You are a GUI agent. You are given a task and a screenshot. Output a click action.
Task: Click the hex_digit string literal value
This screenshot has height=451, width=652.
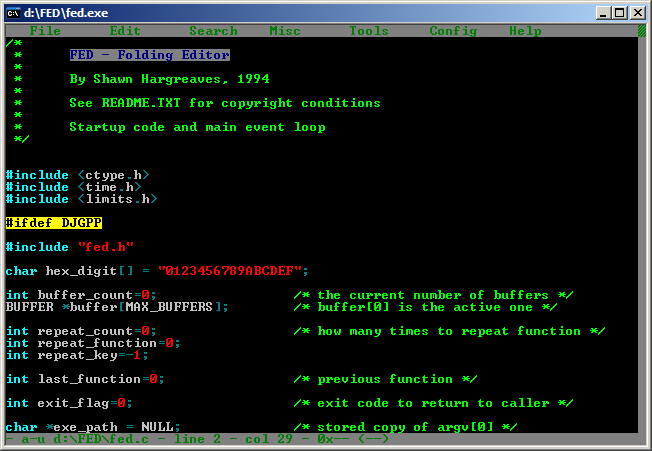click(233, 271)
